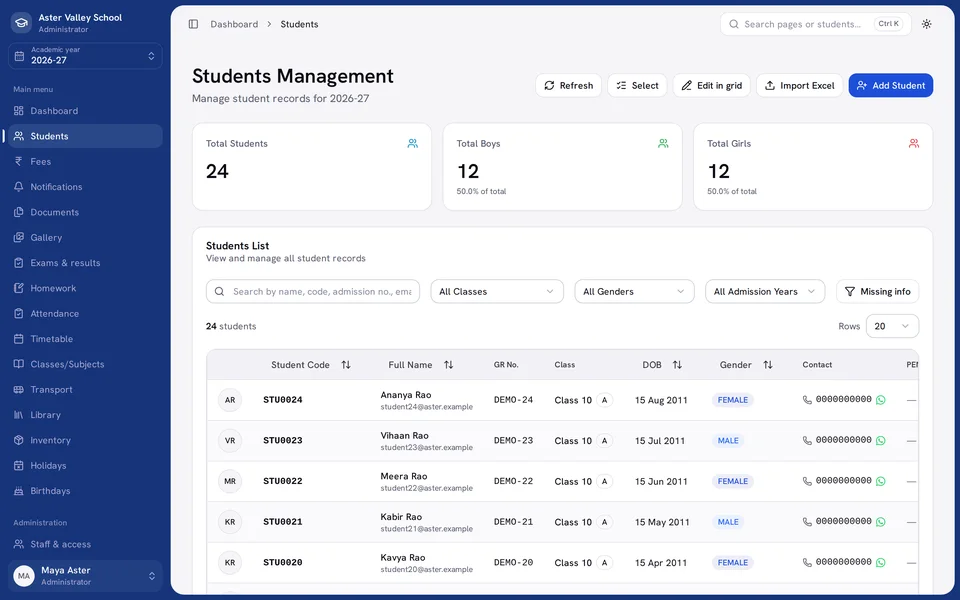Click the FEMALE badge in Ananya Rao's row
Screen dimensions: 960x600
point(732,400)
